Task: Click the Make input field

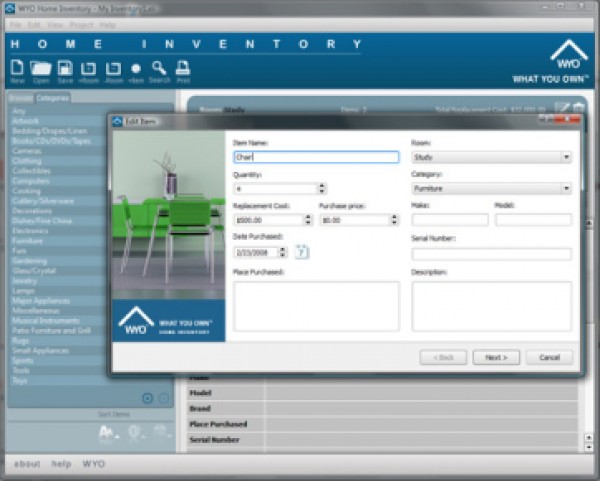Action: (x=450, y=220)
